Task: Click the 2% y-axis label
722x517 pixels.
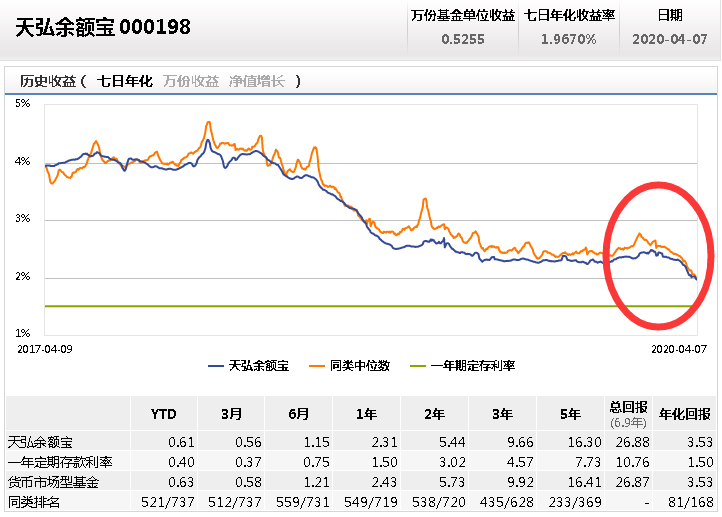Action: click(23, 276)
